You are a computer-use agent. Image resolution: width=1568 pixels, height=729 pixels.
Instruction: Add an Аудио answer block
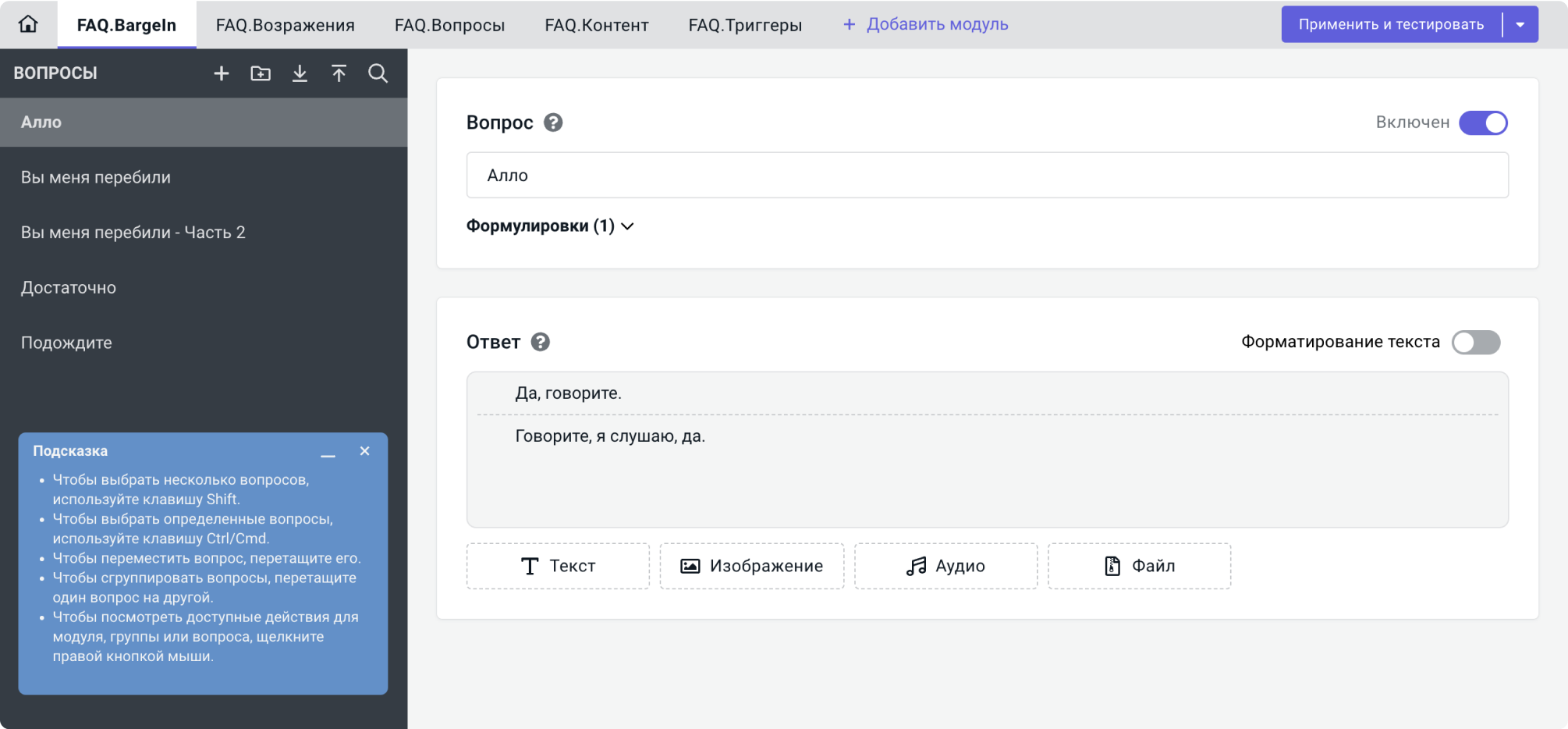(945, 566)
